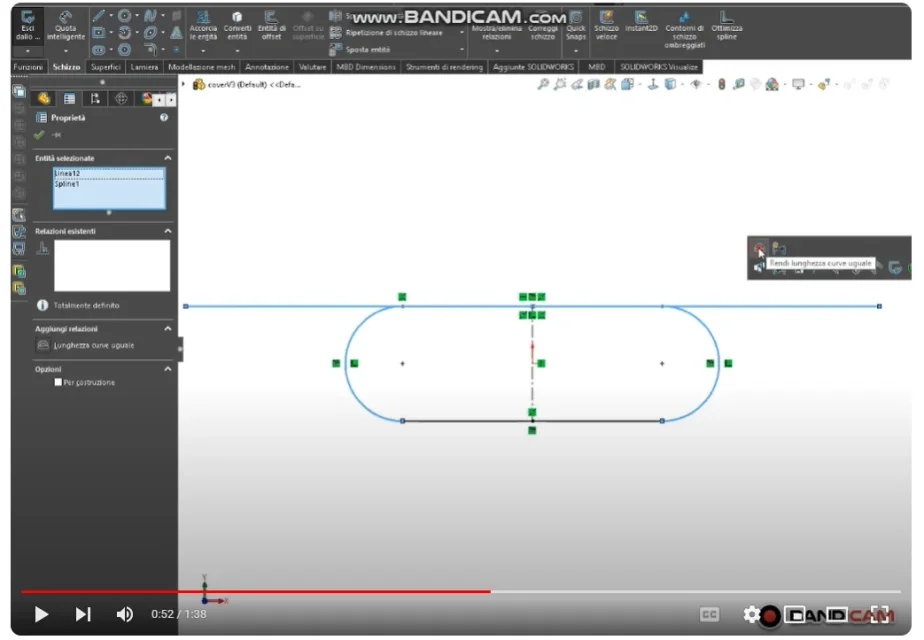
Task: Switch to the Superfici tab
Action: click(105, 67)
